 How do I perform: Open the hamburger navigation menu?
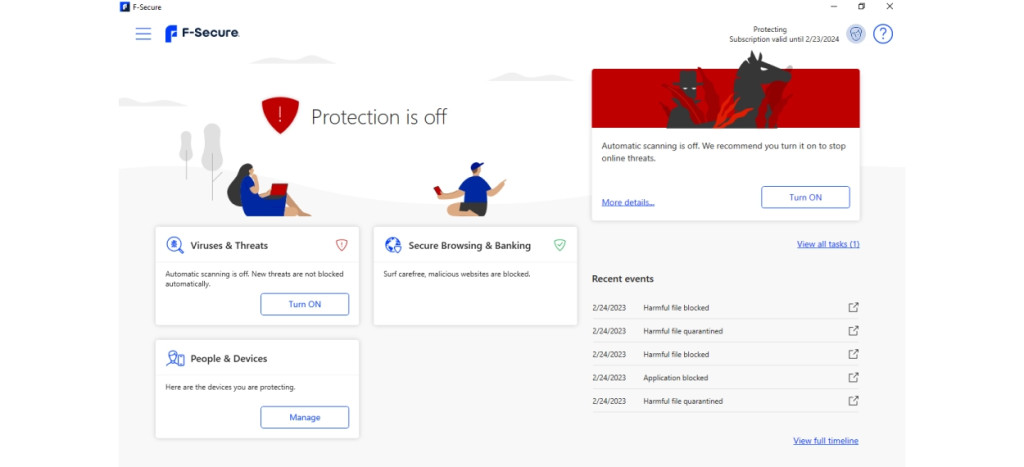(x=143, y=34)
